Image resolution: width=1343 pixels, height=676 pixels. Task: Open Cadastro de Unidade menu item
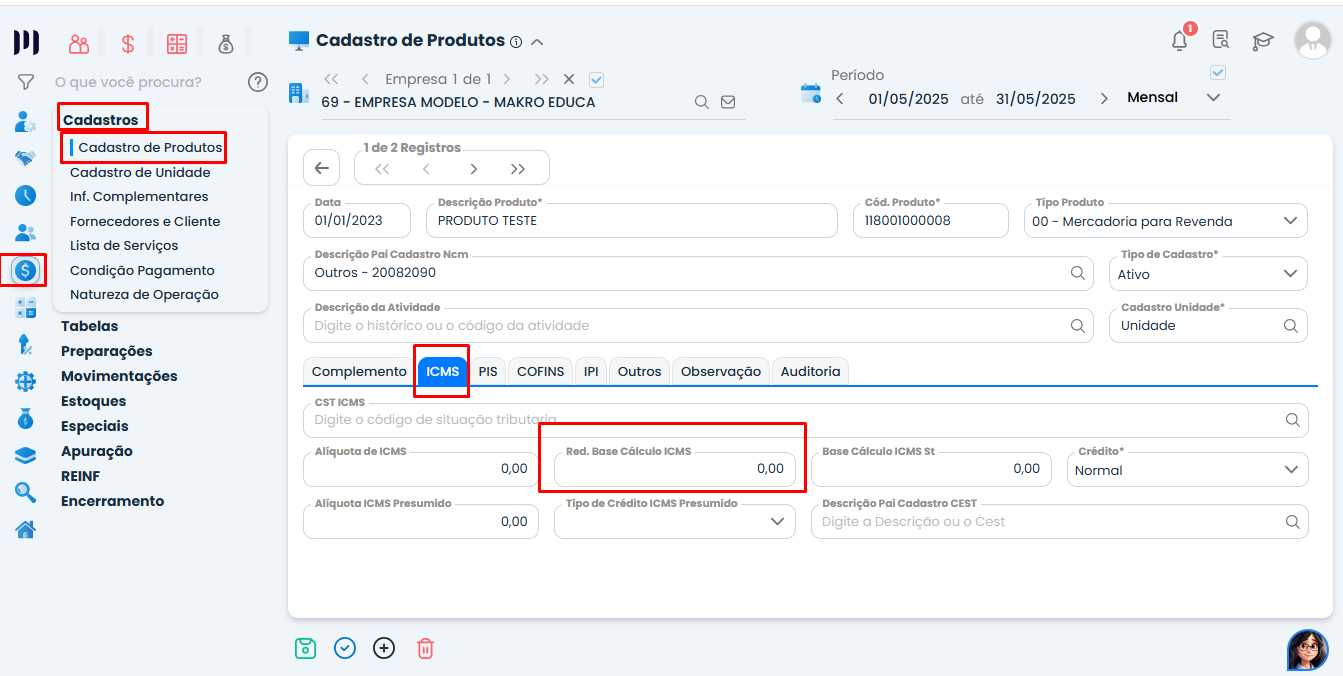point(140,172)
